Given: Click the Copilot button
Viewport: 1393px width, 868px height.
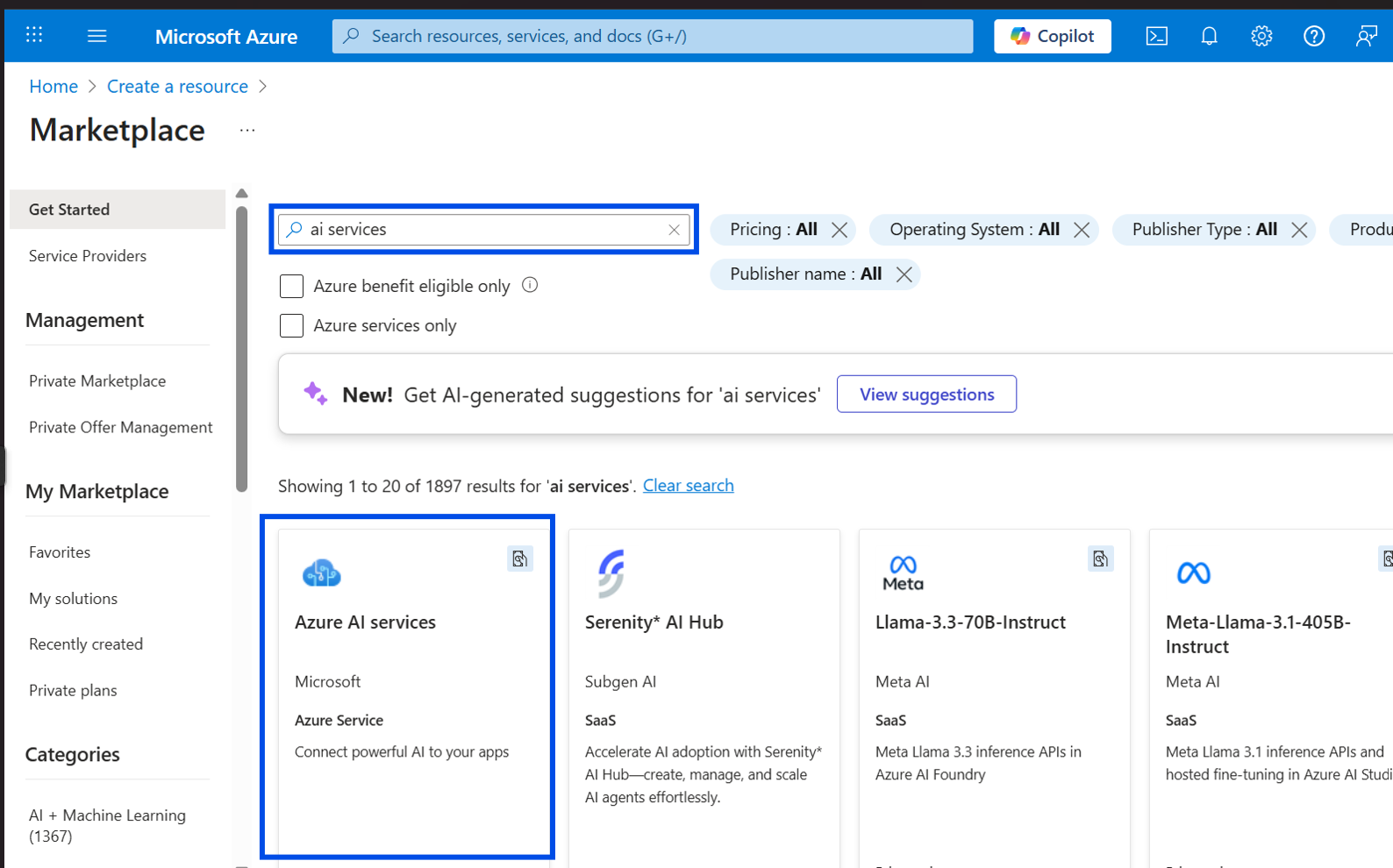Looking at the screenshot, I should pyautogui.click(x=1053, y=36).
